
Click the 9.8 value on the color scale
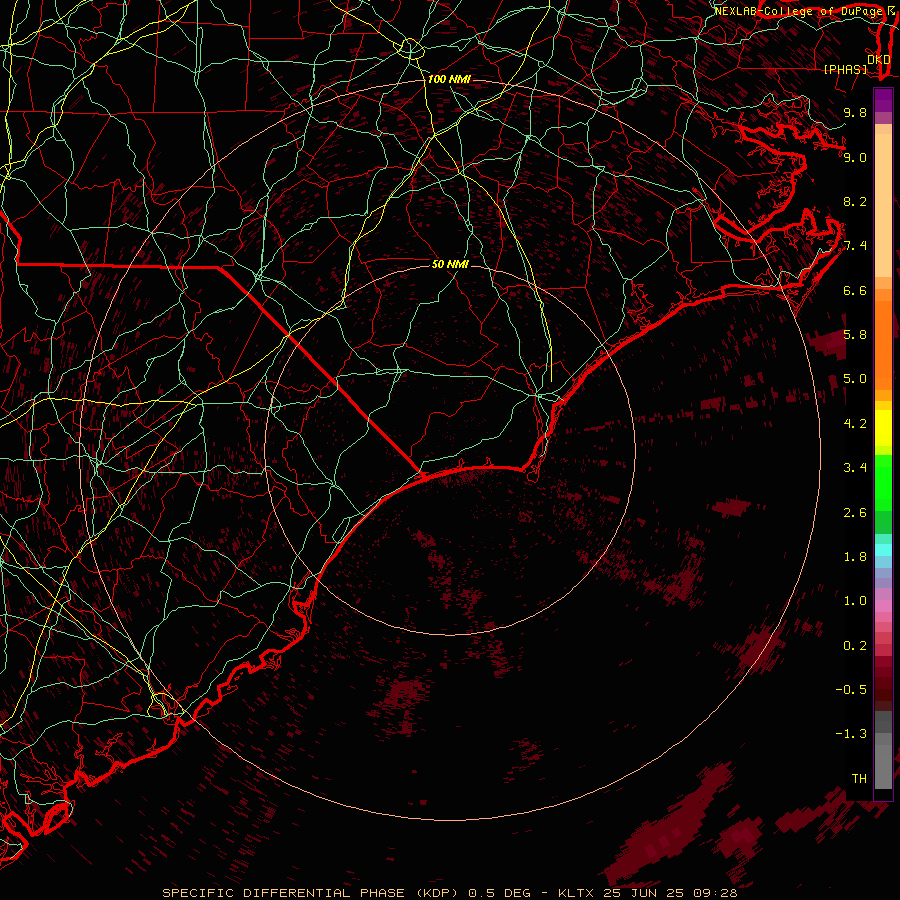855,112
